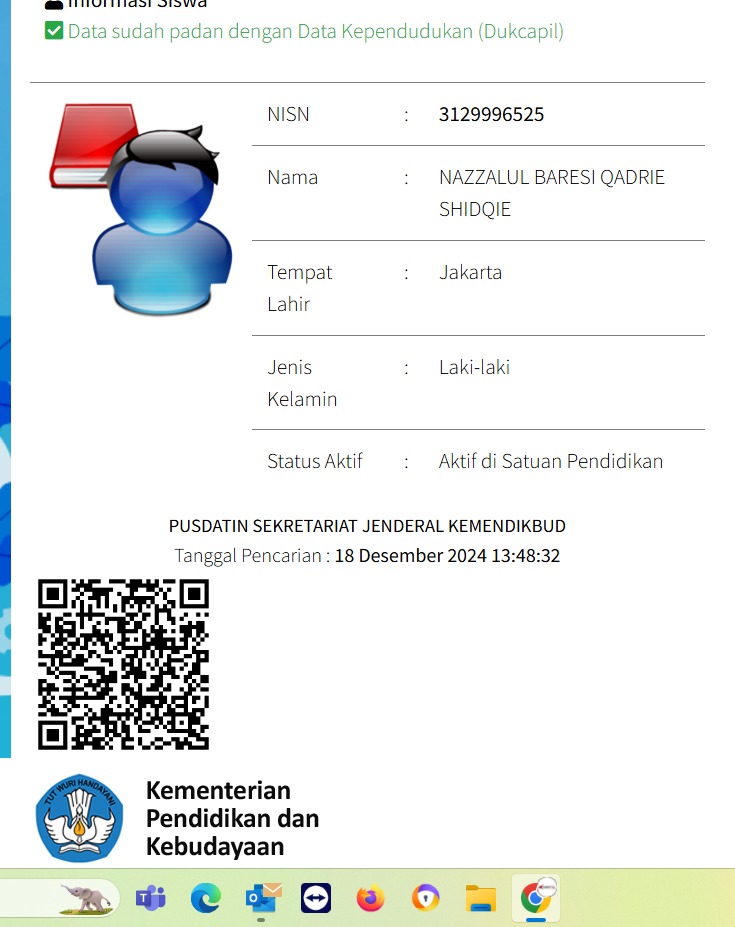Click the name NAZZALUL BARESI QADRIE SHIDQIE
The image size is (735, 927).
tap(551, 192)
